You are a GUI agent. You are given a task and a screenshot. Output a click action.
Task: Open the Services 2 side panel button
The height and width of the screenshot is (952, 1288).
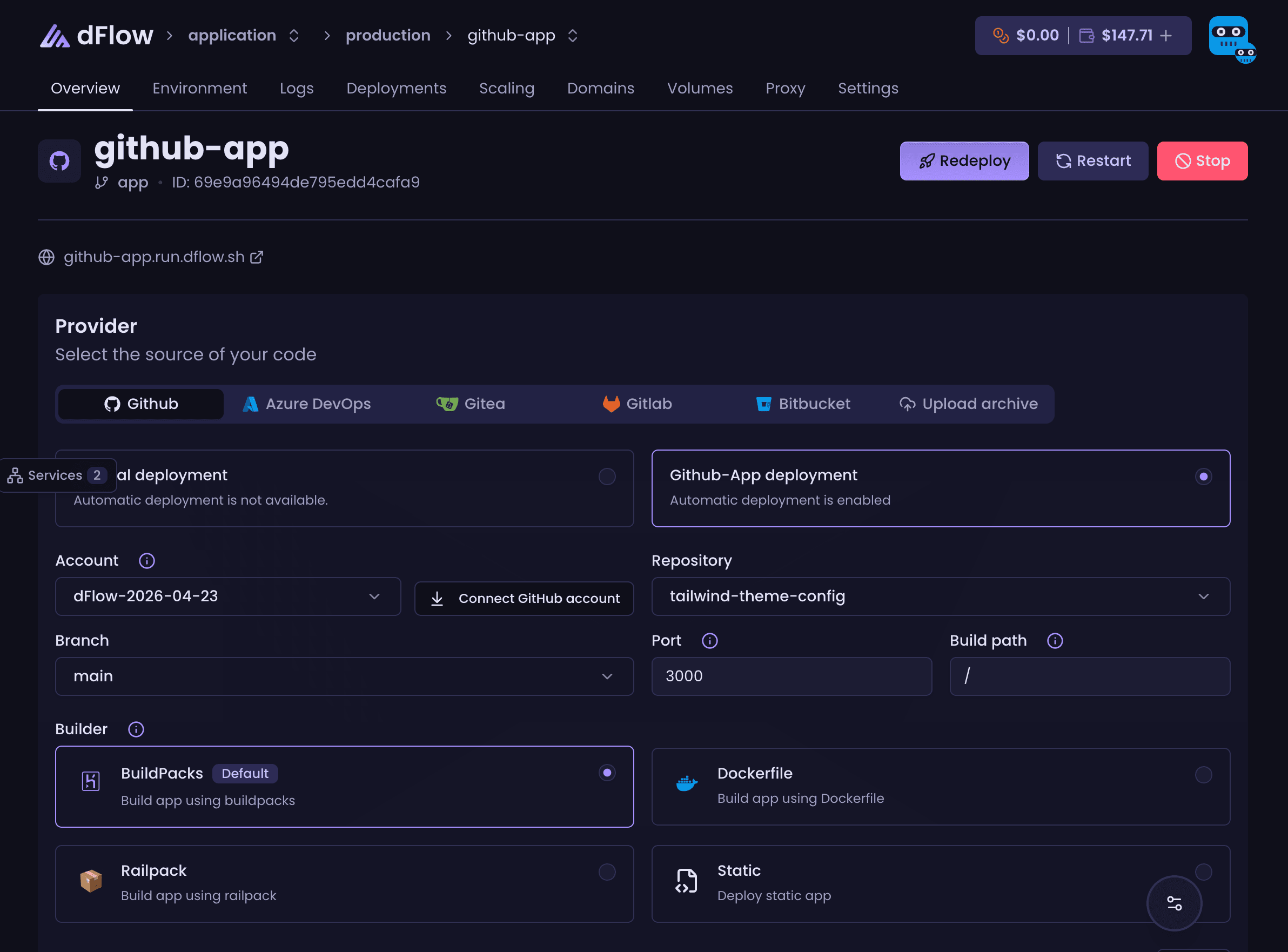[x=58, y=475]
